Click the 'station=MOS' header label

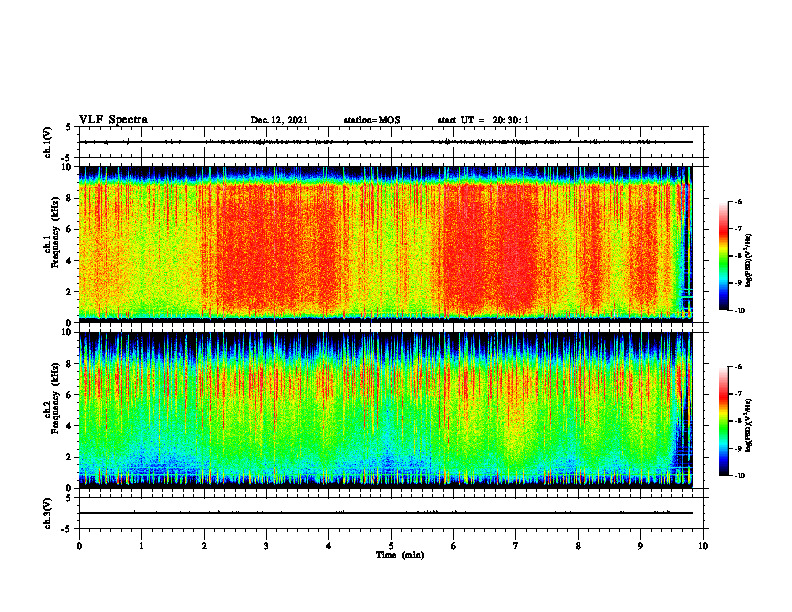click(x=372, y=120)
